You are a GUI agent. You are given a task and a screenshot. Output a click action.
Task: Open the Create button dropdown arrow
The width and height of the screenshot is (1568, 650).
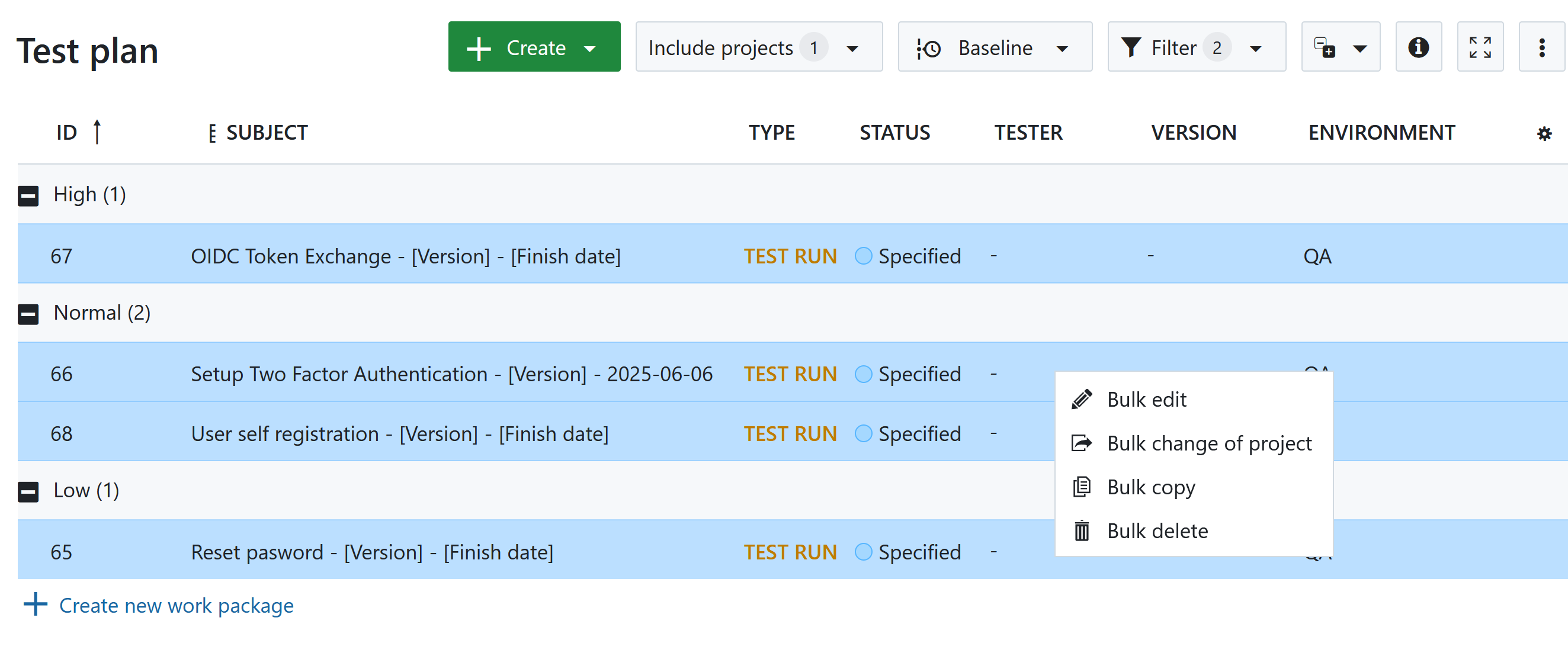click(x=590, y=48)
